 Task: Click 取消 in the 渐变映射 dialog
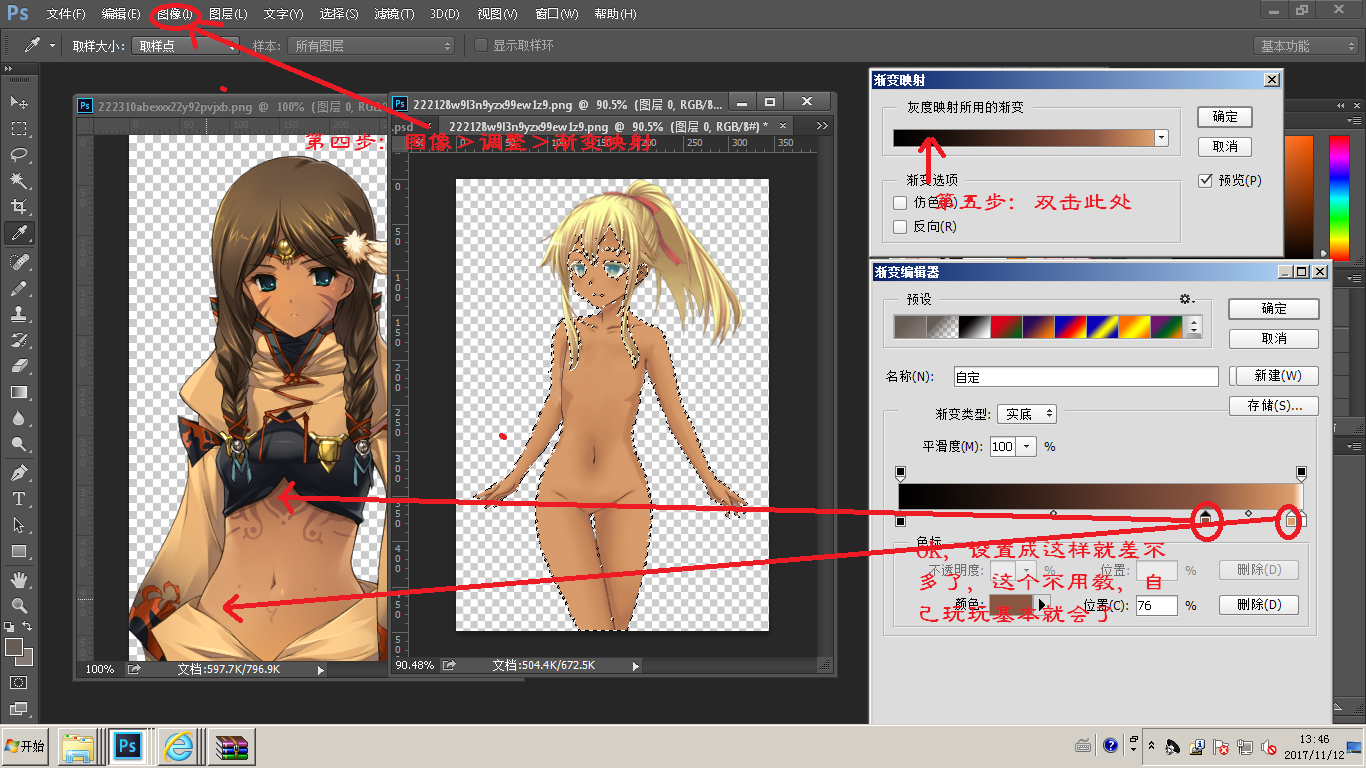1225,147
